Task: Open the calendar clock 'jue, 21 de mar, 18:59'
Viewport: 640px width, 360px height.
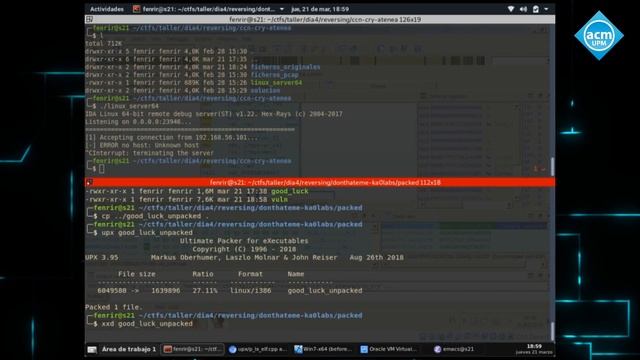Action: coord(320,9)
